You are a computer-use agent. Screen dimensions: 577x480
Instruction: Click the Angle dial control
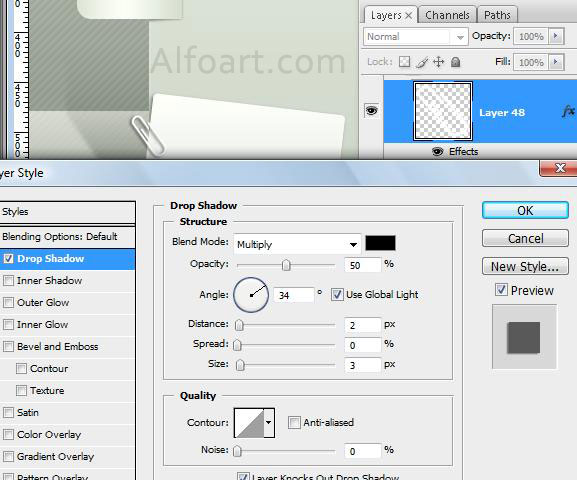click(251, 295)
